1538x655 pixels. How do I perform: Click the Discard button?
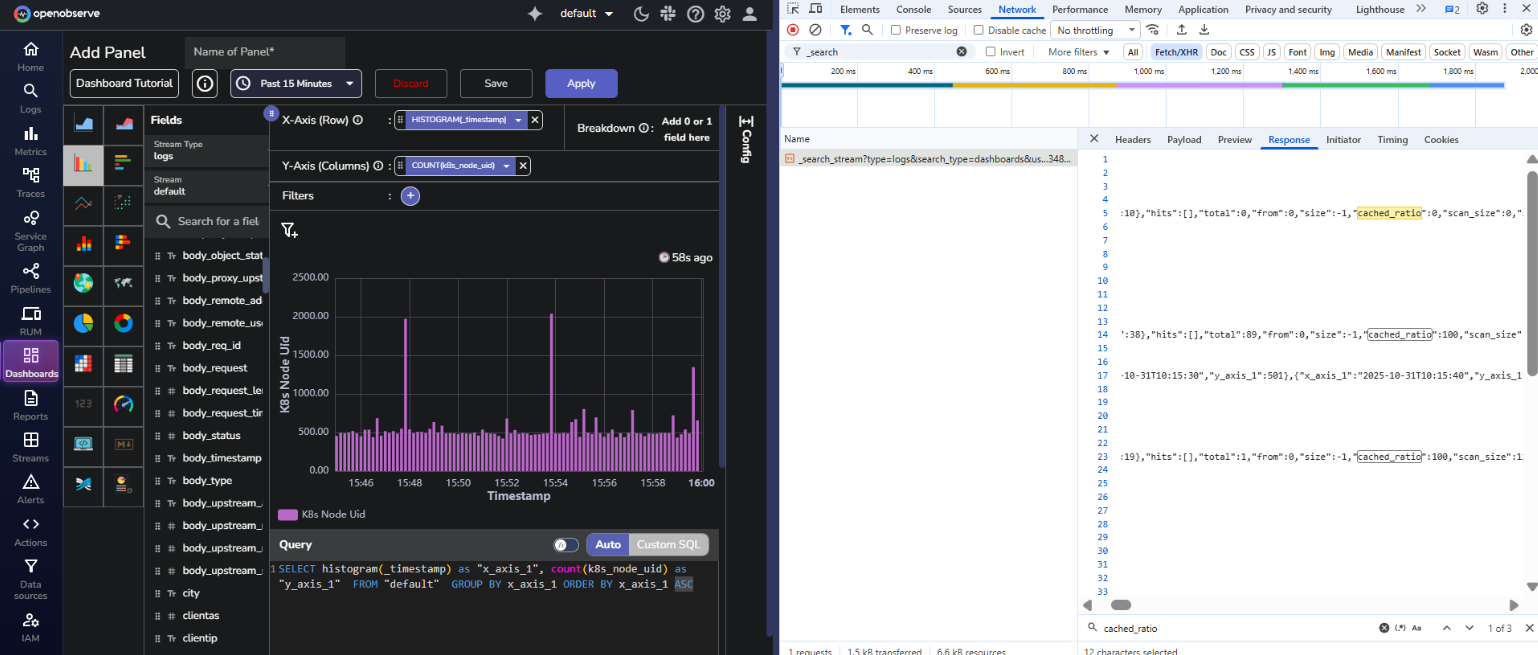[x=411, y=84]
